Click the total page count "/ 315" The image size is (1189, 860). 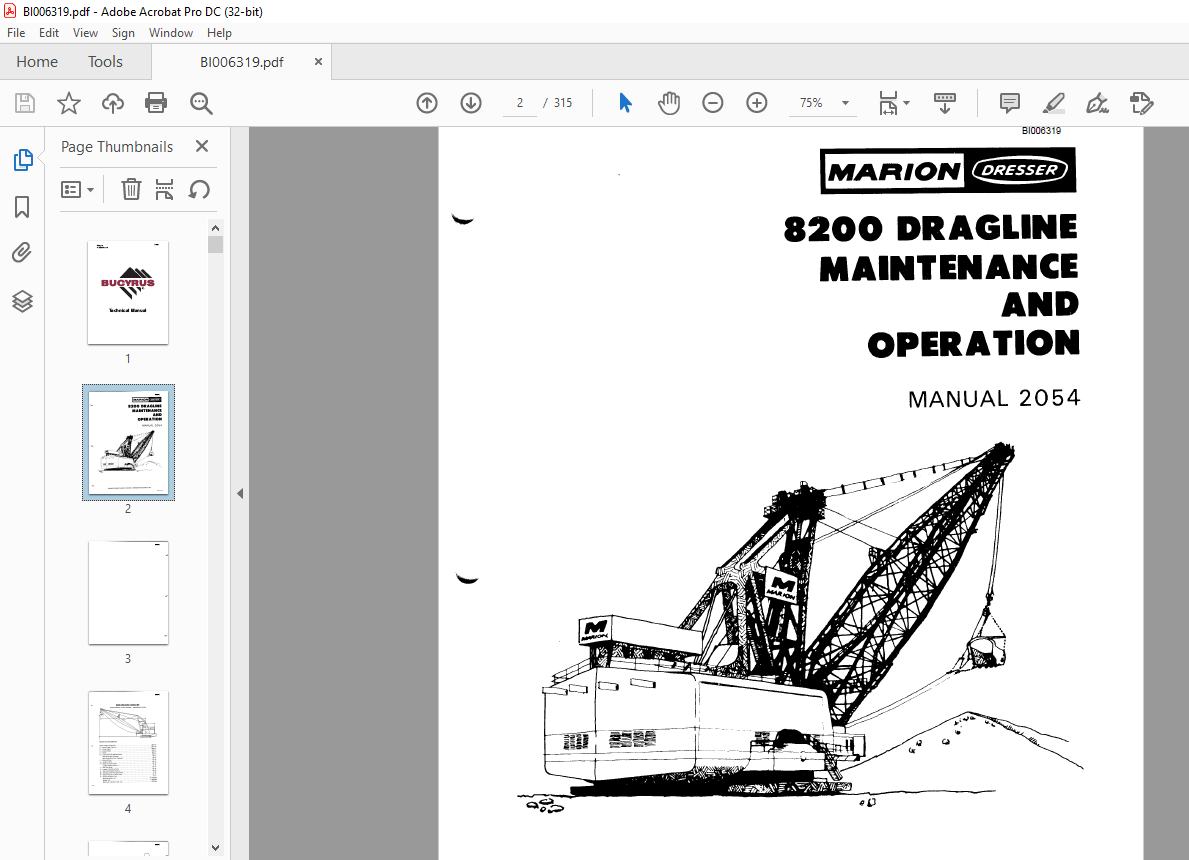tap(558, 103)
